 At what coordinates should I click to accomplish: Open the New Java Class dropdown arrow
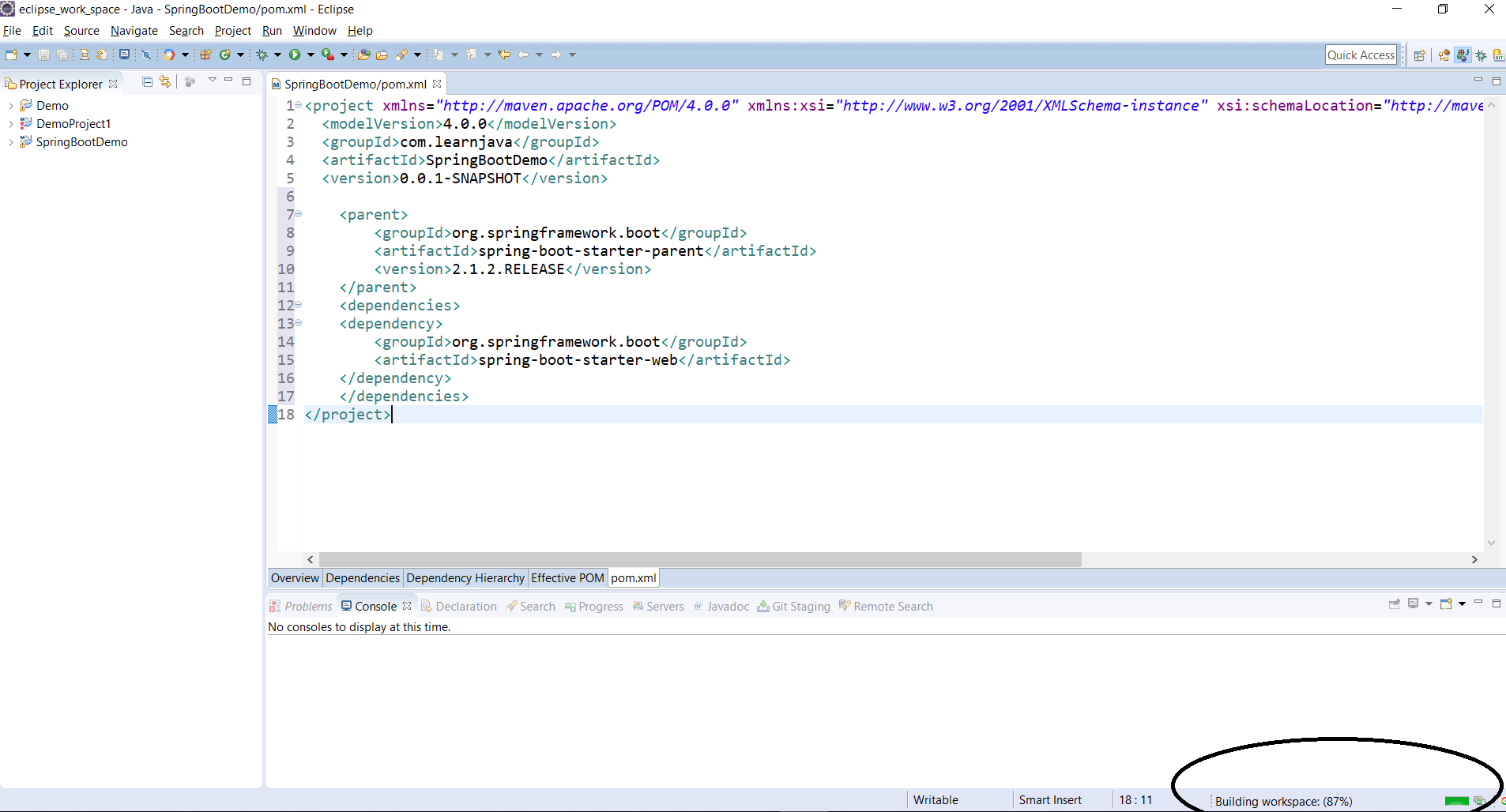click(x=241, y=55)
